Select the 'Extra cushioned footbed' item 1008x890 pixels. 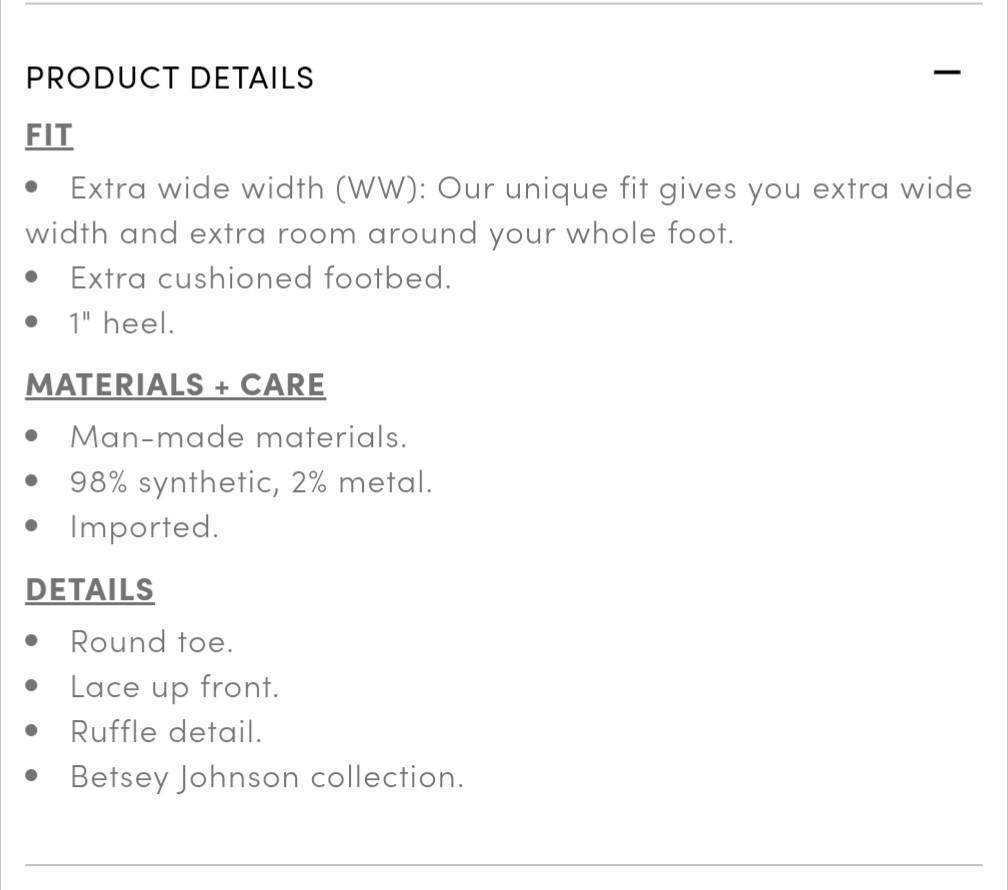click(x=260, y=278)
